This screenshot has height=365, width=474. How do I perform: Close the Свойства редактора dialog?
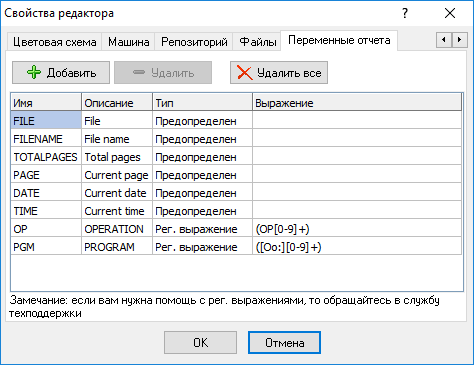tap(450, 13)
